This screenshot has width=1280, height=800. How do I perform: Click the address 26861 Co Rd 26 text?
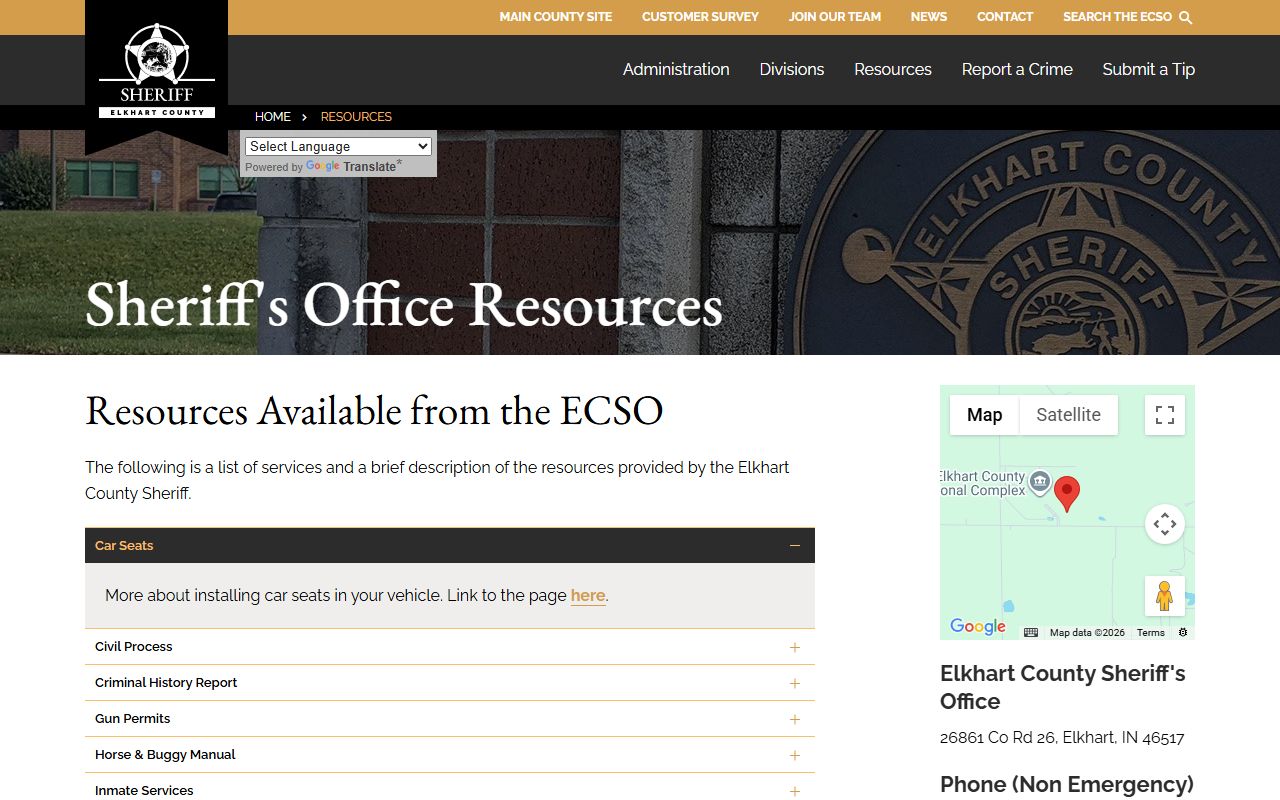click(x=1062, y=738)
